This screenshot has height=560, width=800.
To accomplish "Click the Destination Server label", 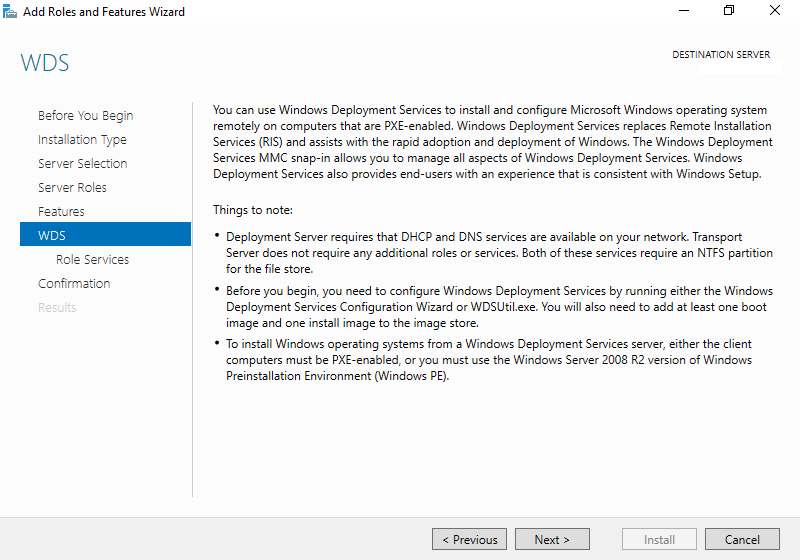I will pos(721,55).
